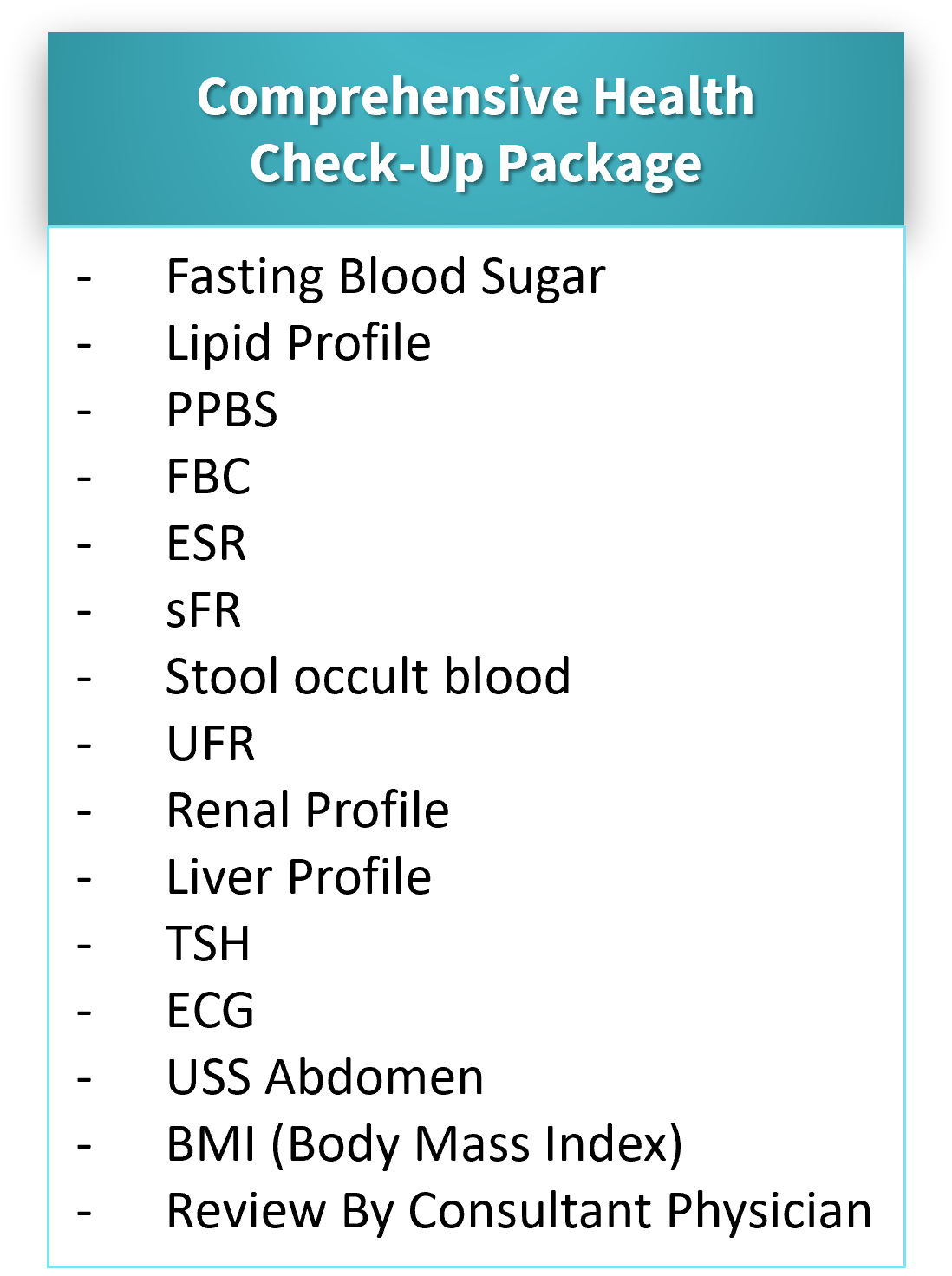Select the Renal Profile item

click(x=308, y=810)
